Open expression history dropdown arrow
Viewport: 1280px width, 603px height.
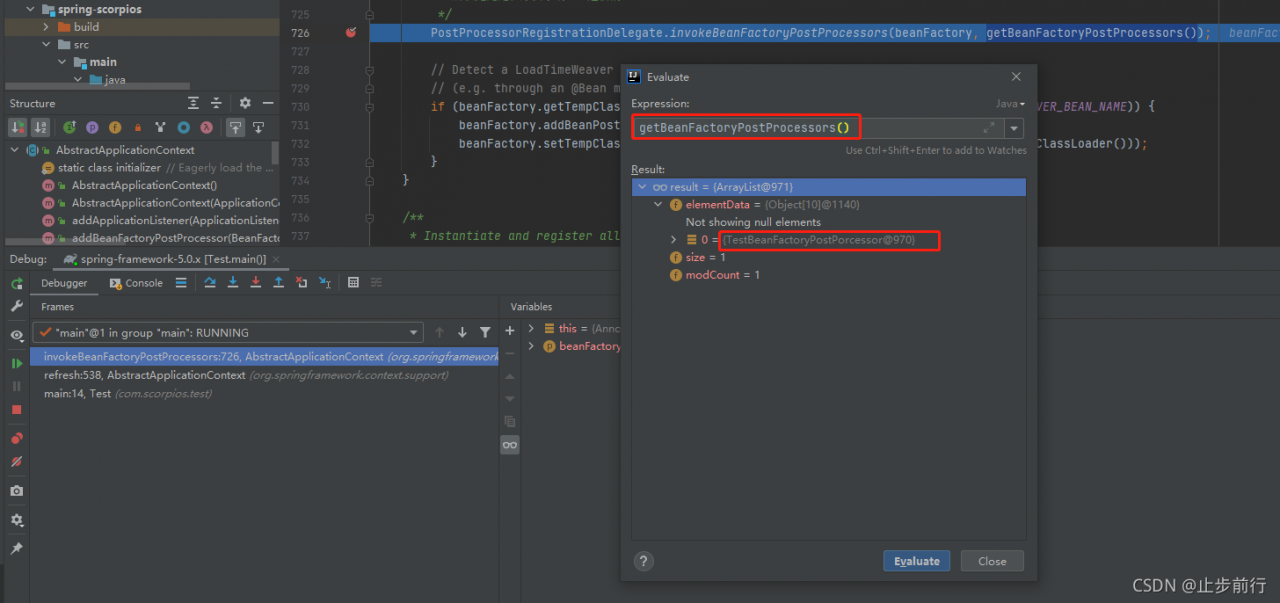(1015, 128)
